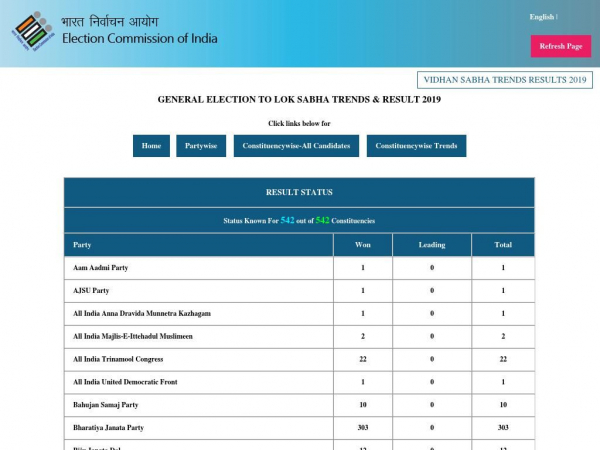The width and height of the screenshot is (600, 450).
Task: Click the Leading column header
Action: coord(432,245)
